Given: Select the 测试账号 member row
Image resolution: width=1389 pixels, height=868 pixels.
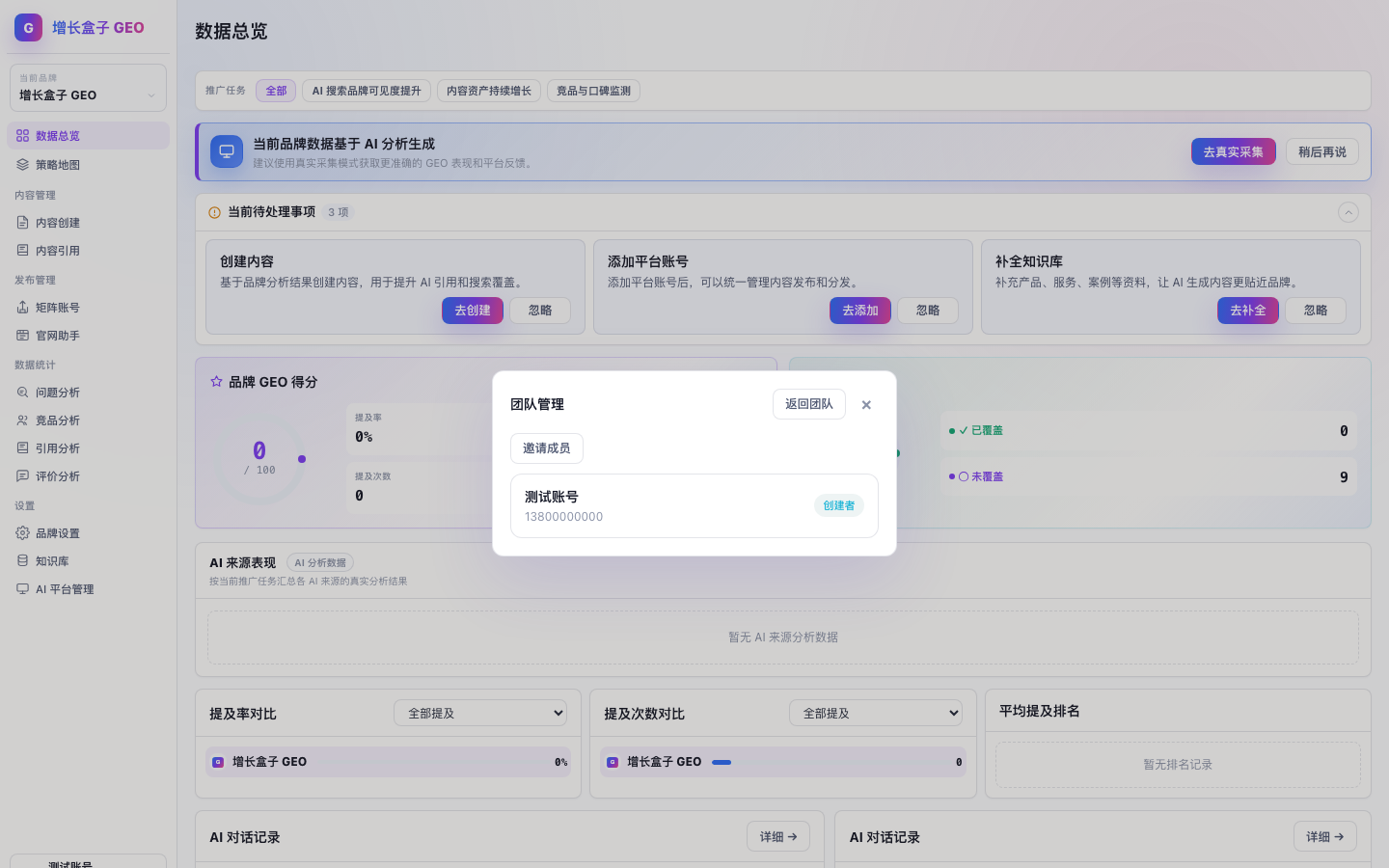Looking at the screenshot, I should point(694,505).
